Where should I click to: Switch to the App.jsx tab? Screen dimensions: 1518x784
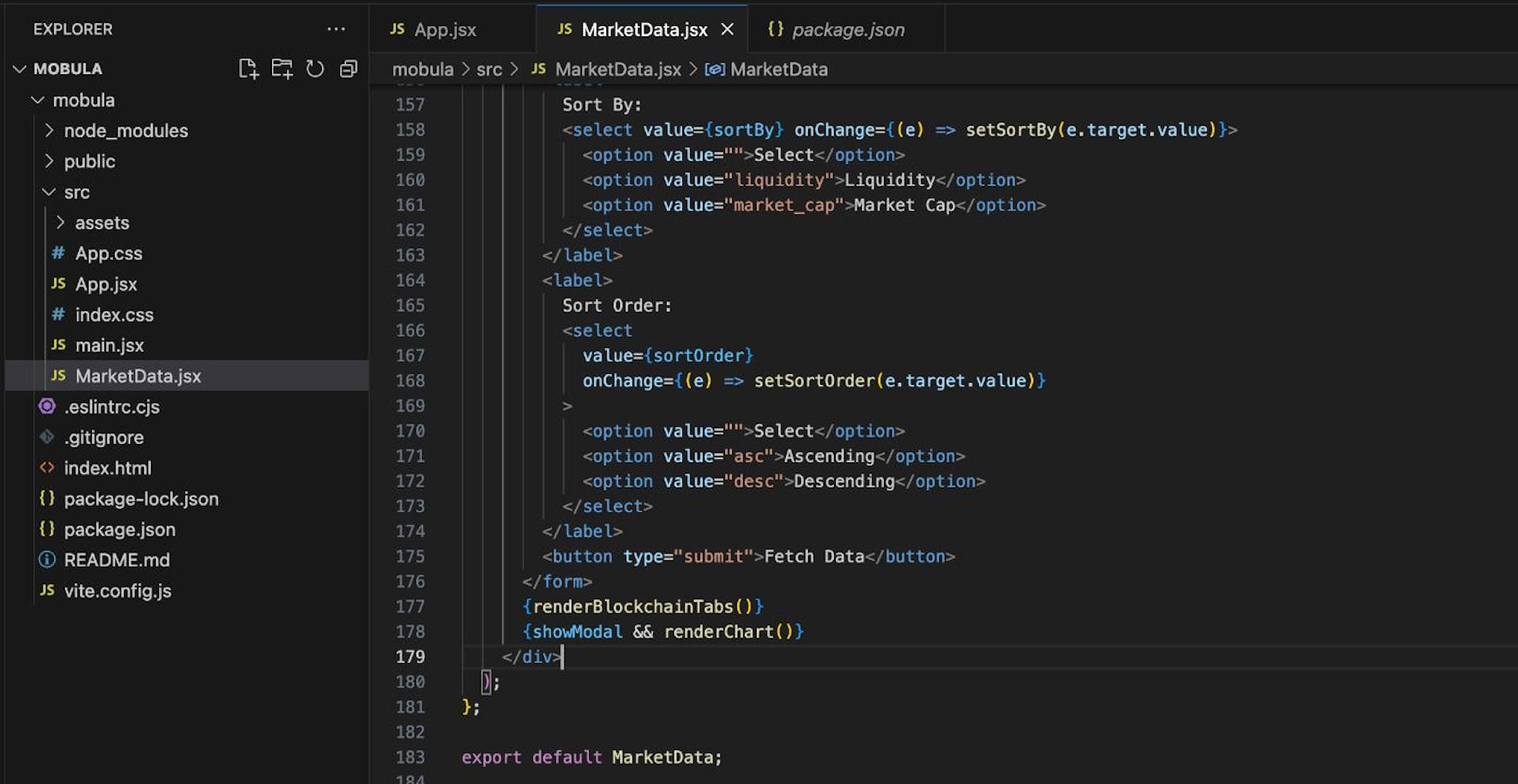[447, 29]
